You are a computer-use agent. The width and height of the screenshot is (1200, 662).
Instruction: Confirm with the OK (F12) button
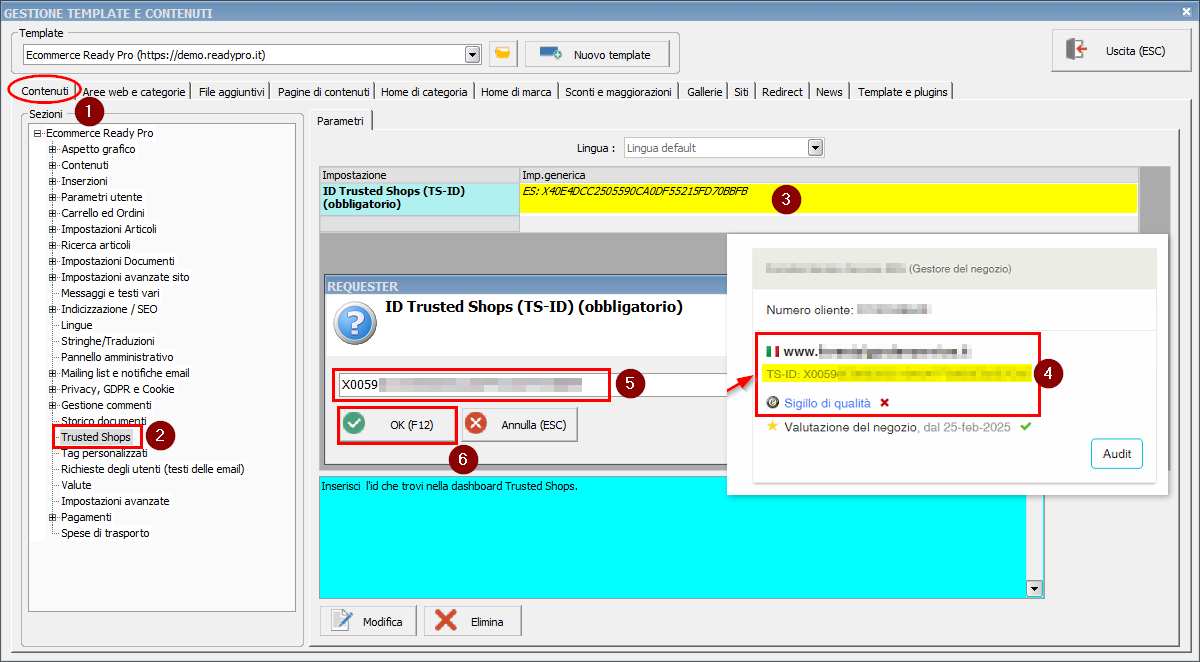397,424
